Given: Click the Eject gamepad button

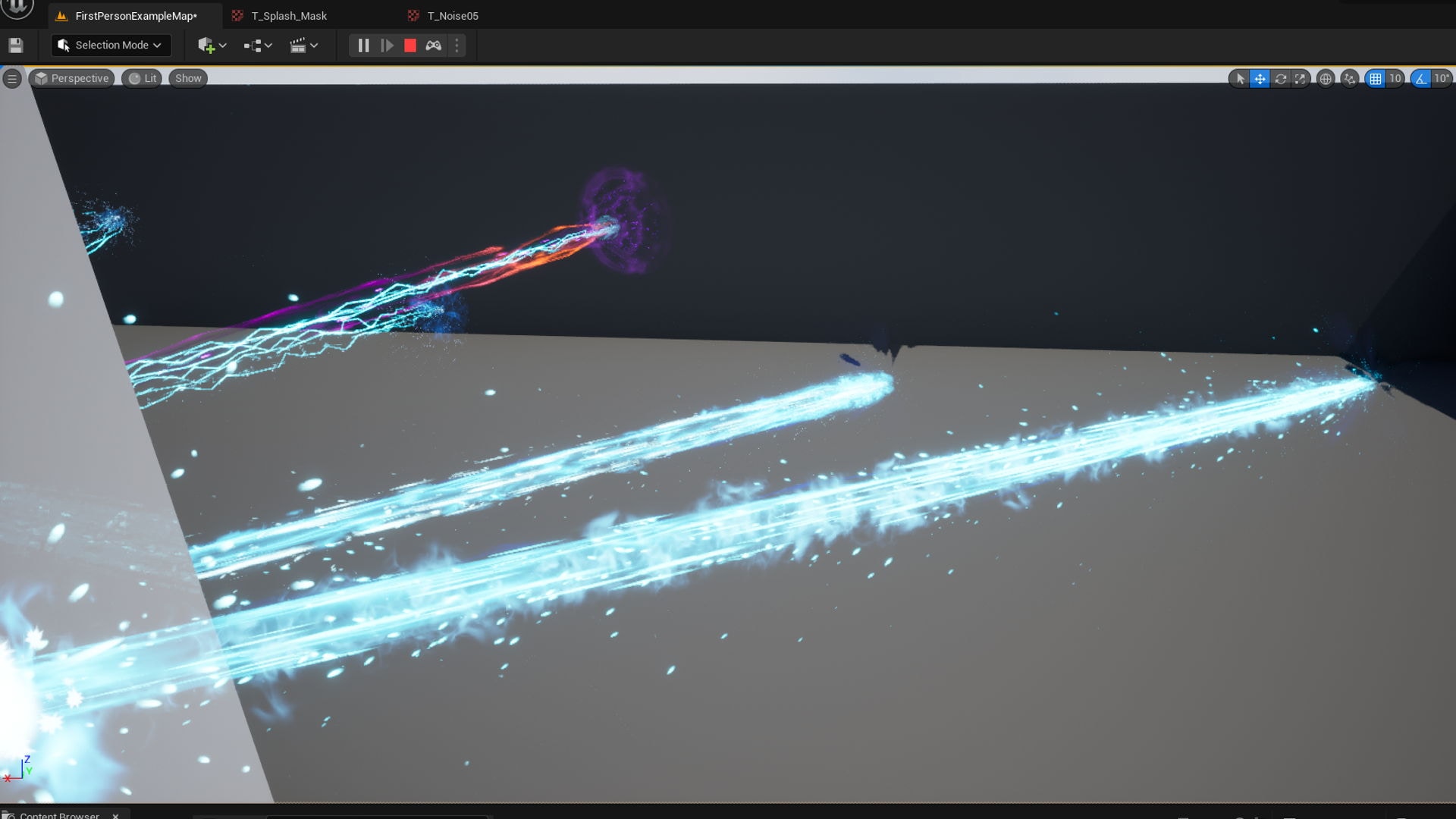Looking at the screenshot, I should point(434,45).
